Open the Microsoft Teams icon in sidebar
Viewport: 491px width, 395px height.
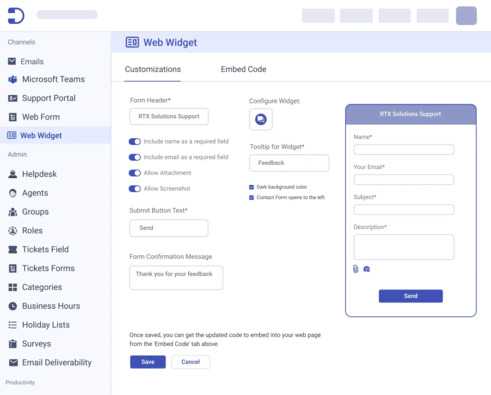point(13,79)
